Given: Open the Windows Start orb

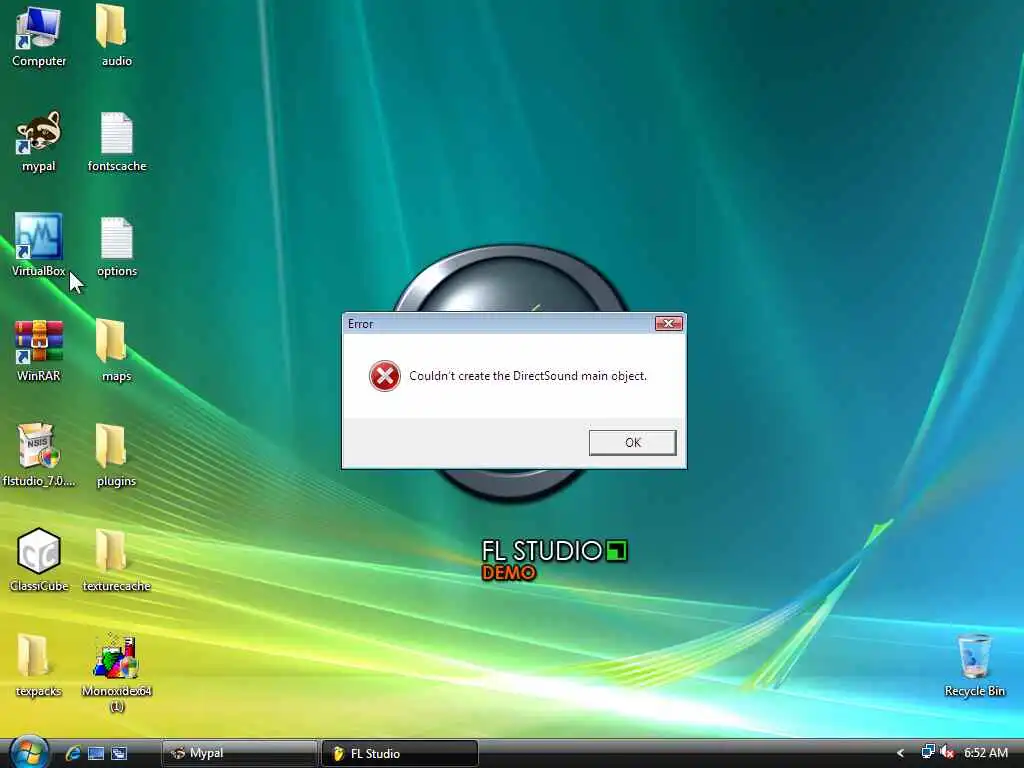Looking at the screenshot, I should pos(29,752).
